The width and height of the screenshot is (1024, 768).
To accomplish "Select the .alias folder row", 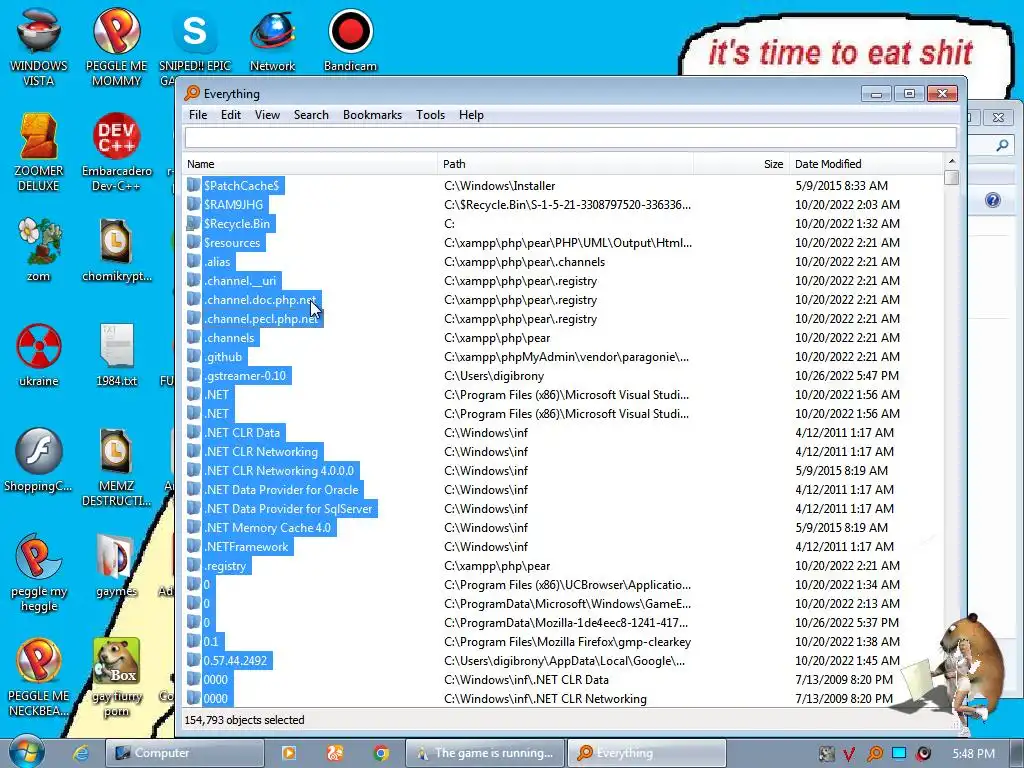I will (x=563, y=262).
